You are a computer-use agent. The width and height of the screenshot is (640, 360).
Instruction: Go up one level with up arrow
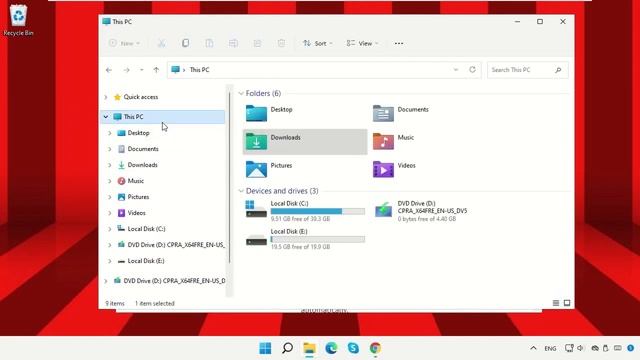pyautogui.click(x=156, y=70)
